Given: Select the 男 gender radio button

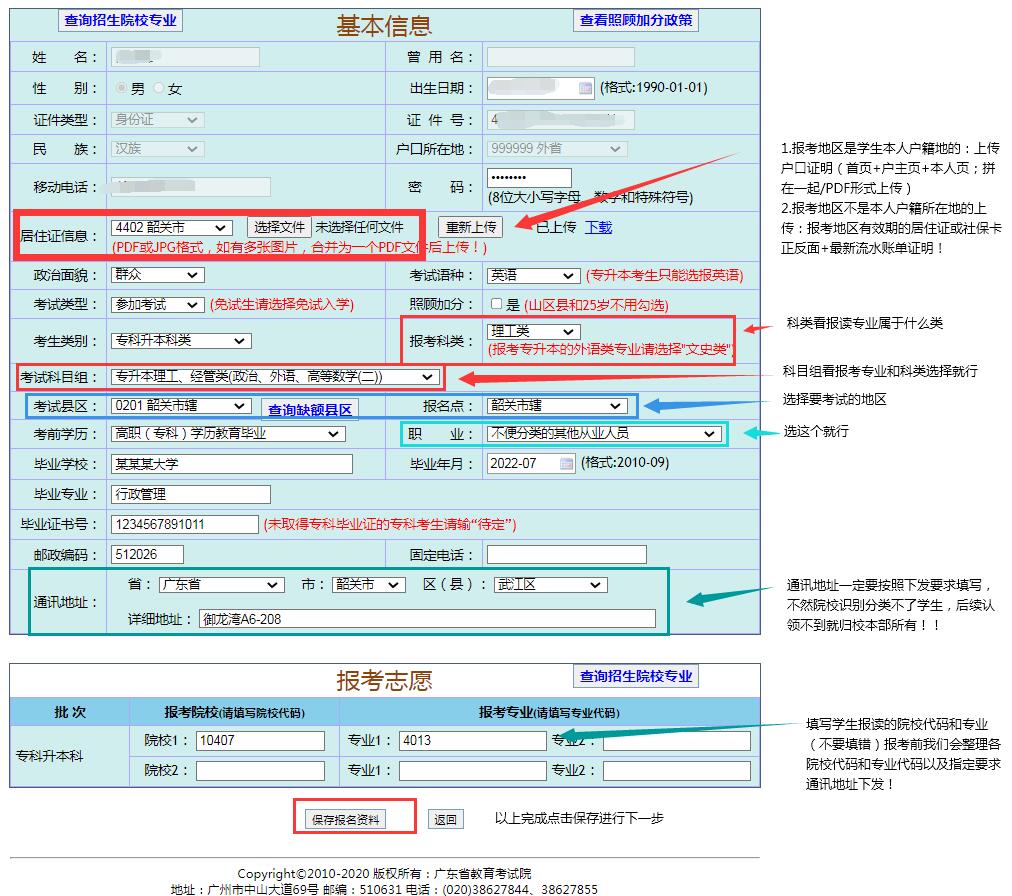Looking at the screenshot, I should click(x=121, y=87).
